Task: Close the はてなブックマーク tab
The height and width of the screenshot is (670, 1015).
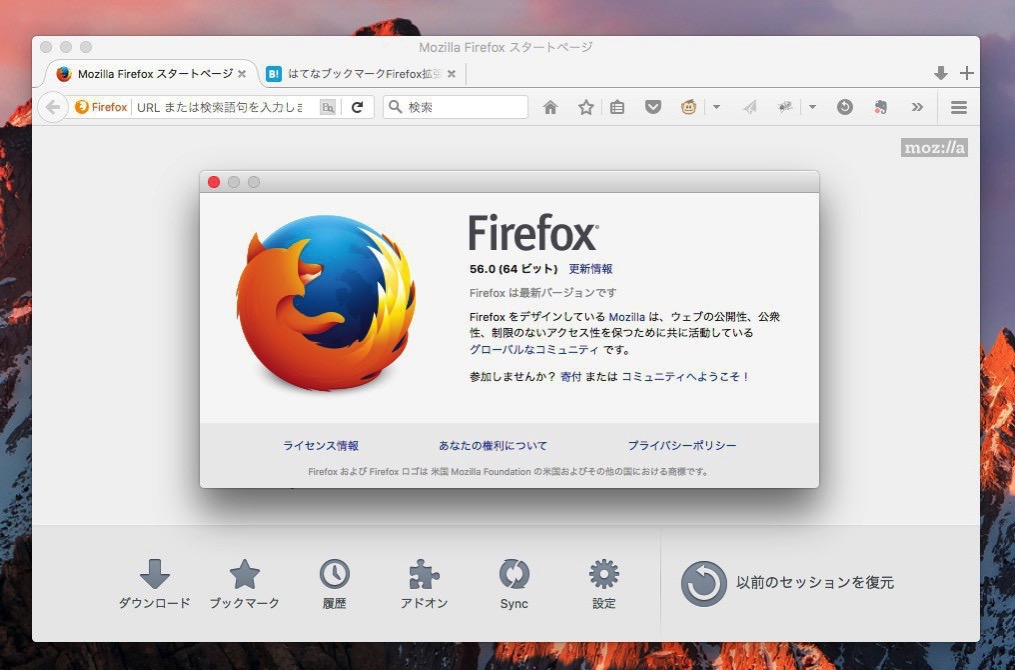Action: coord(452,74)
